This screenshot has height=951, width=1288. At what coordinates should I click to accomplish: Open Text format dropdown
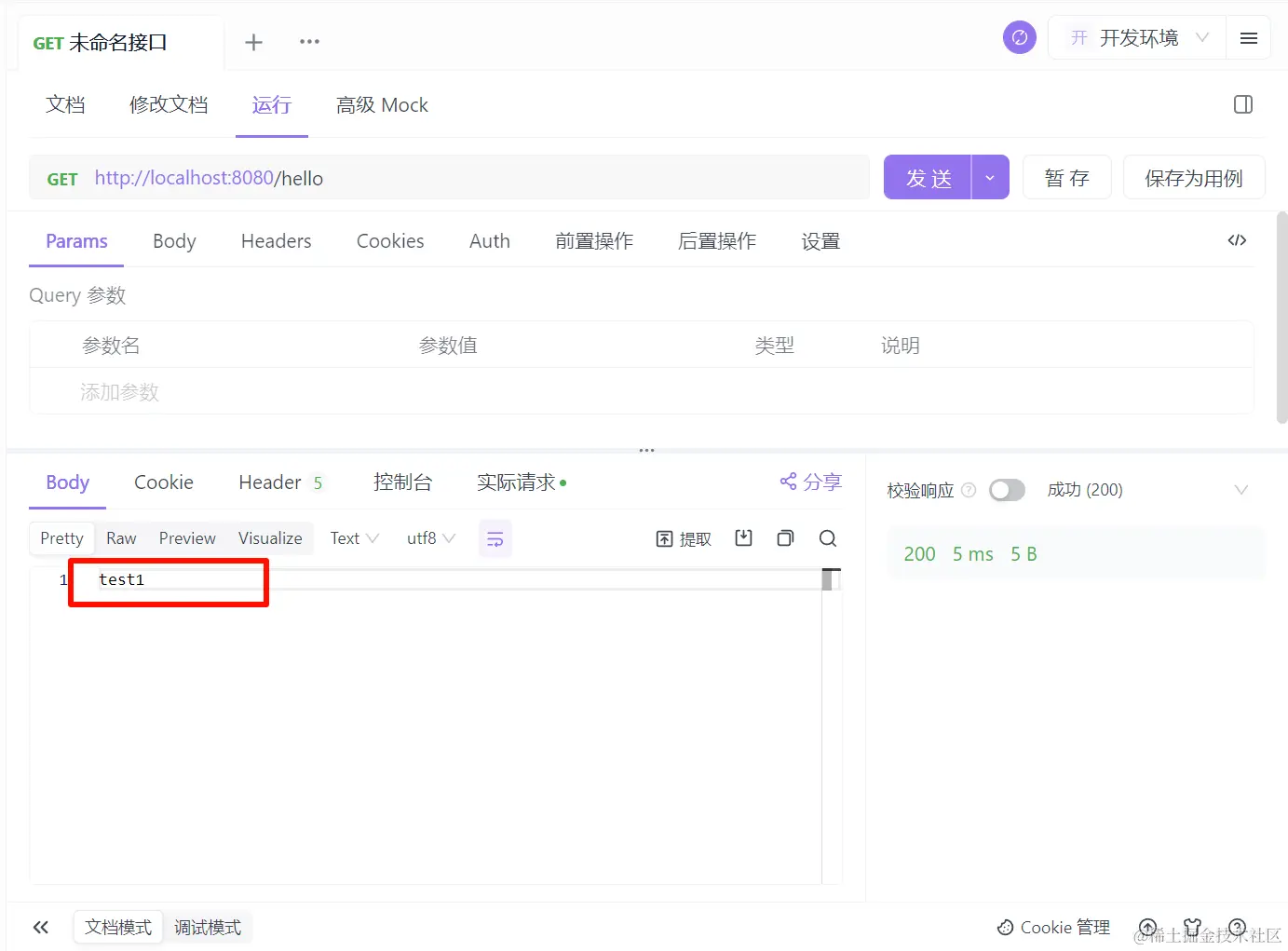[x=354, y=538]
